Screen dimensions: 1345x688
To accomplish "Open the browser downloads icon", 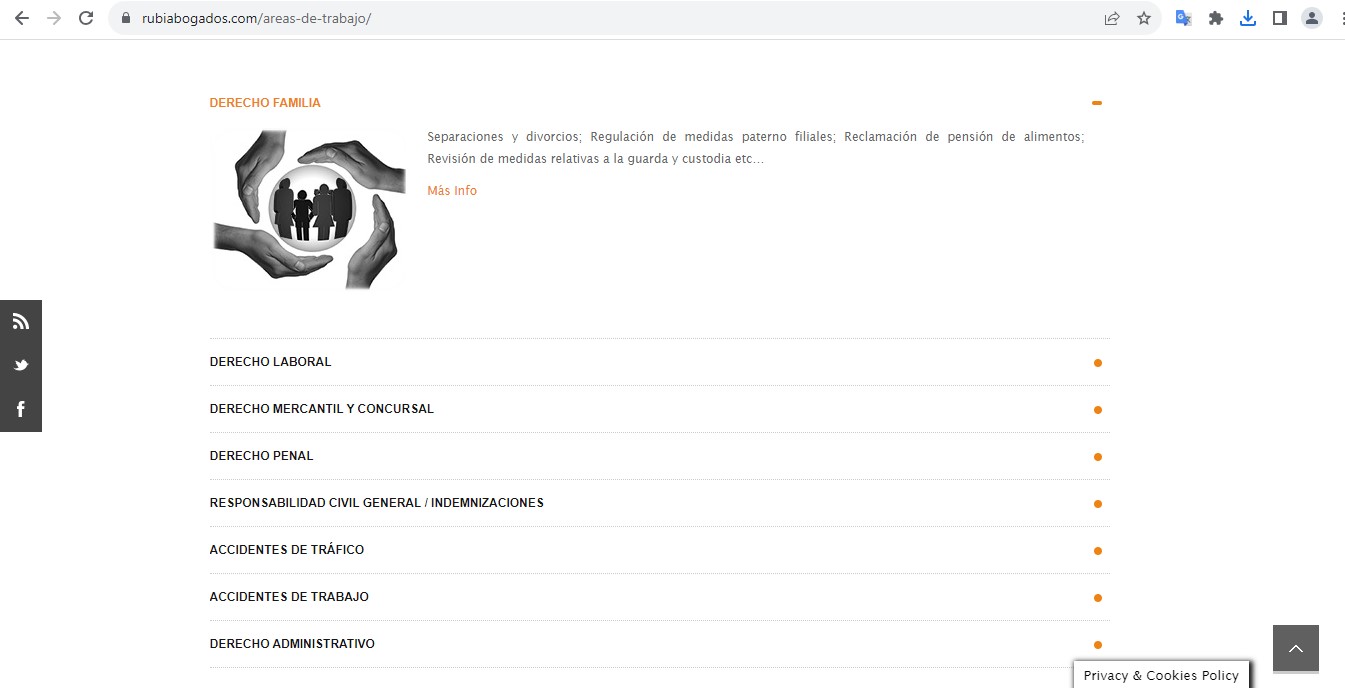I will click(x=1248, y=18).
